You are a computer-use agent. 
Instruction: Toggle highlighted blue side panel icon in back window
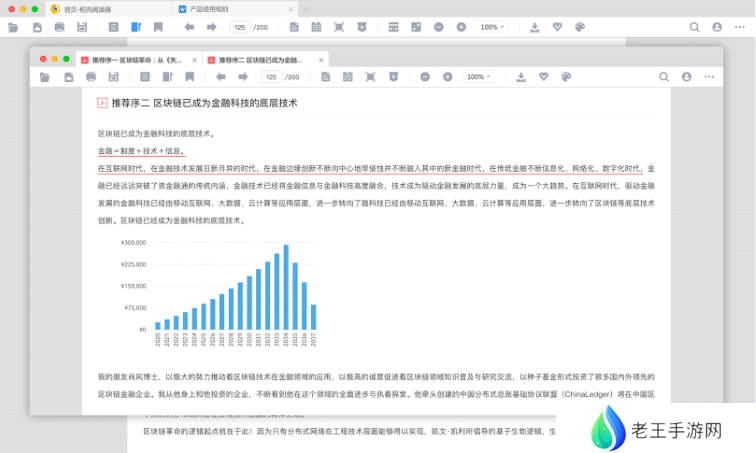point(136,27)
